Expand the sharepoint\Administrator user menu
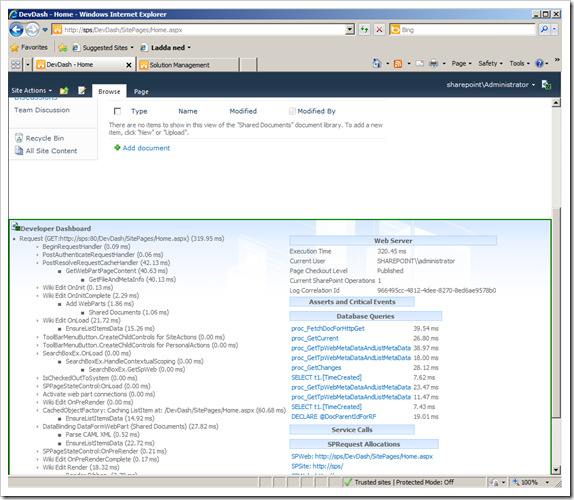This screenshot has width=574, height=500. [x=491, y=85]
